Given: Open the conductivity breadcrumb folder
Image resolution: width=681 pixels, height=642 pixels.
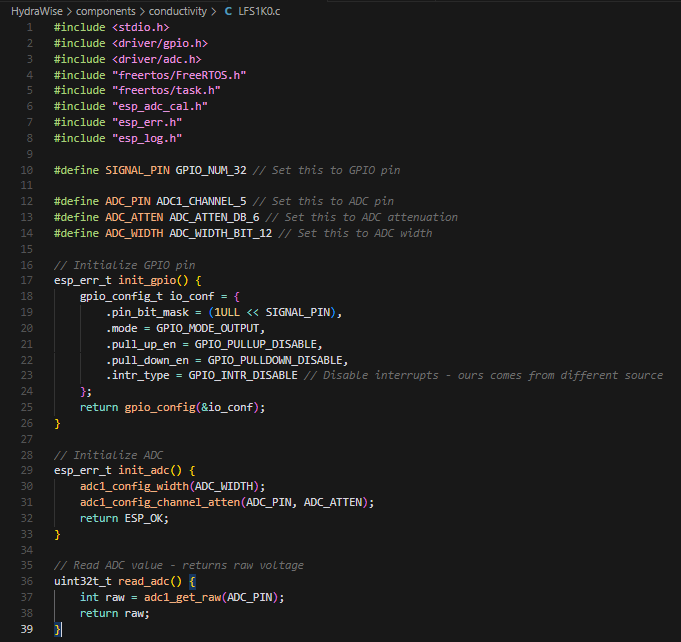Looking at the screenshot, I should coord(178,10).
